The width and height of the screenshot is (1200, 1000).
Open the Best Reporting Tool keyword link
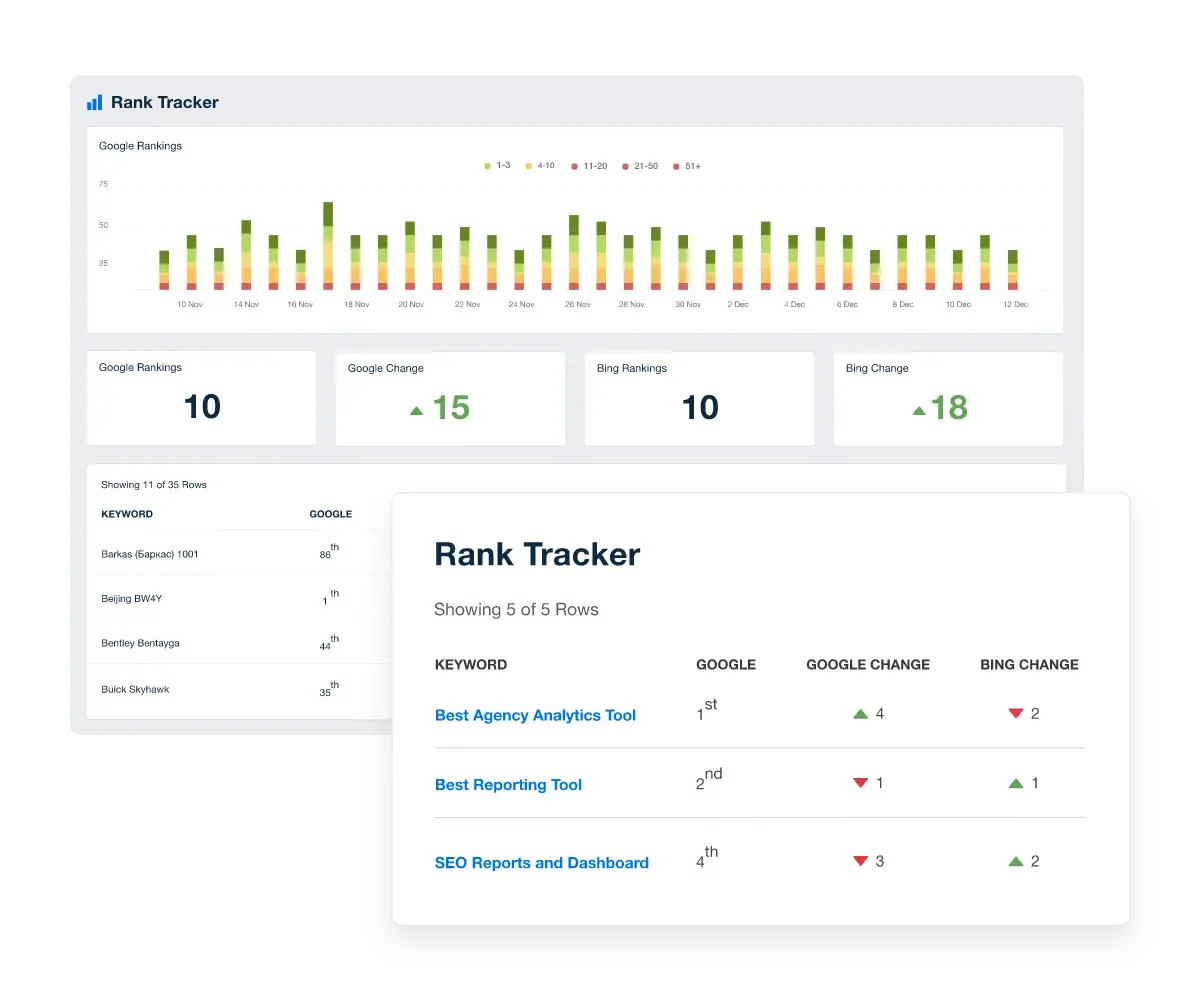coord(508,784)
